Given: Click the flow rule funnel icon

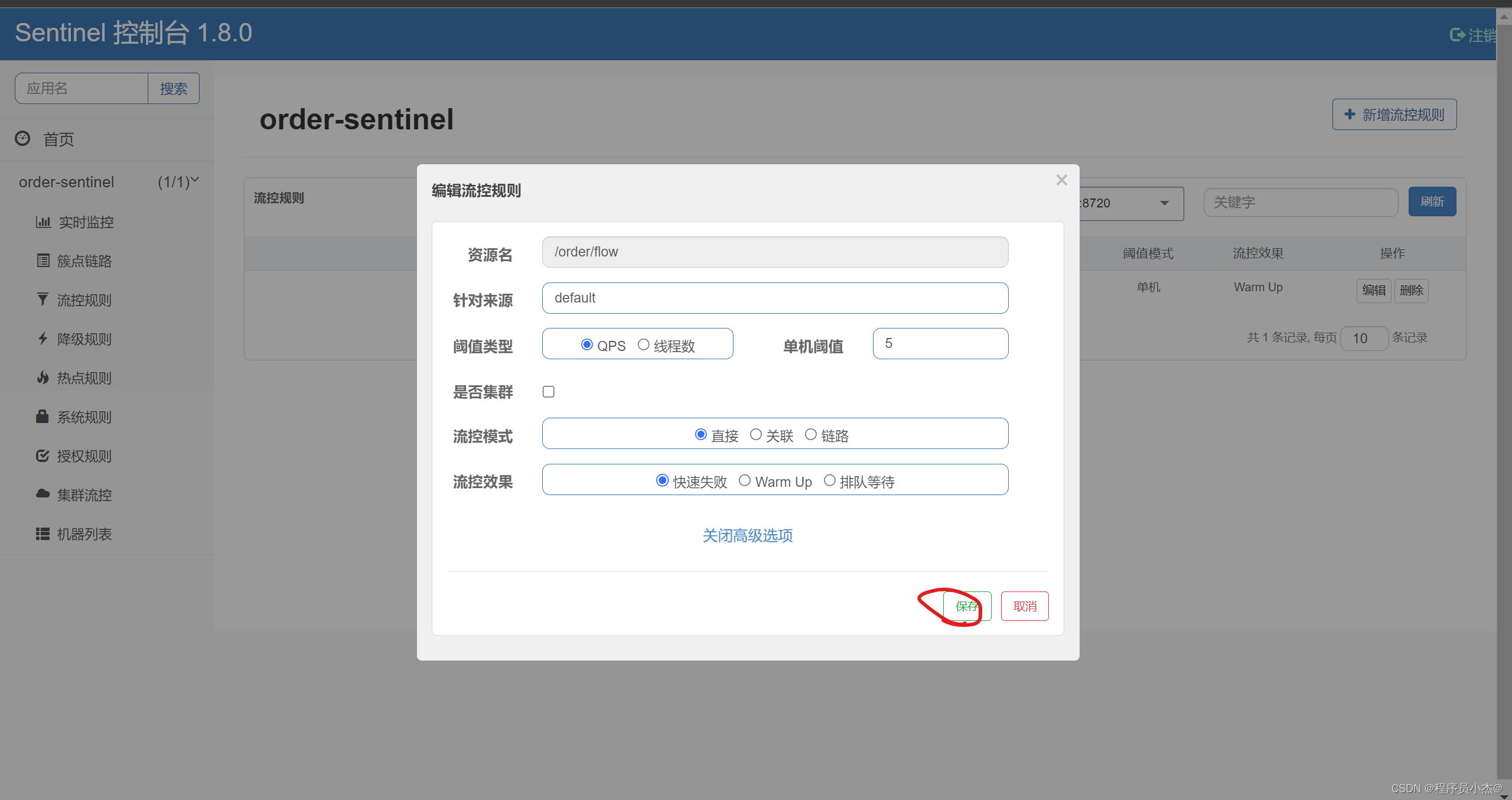Looking at the screenshot, I should pos(43,300).
